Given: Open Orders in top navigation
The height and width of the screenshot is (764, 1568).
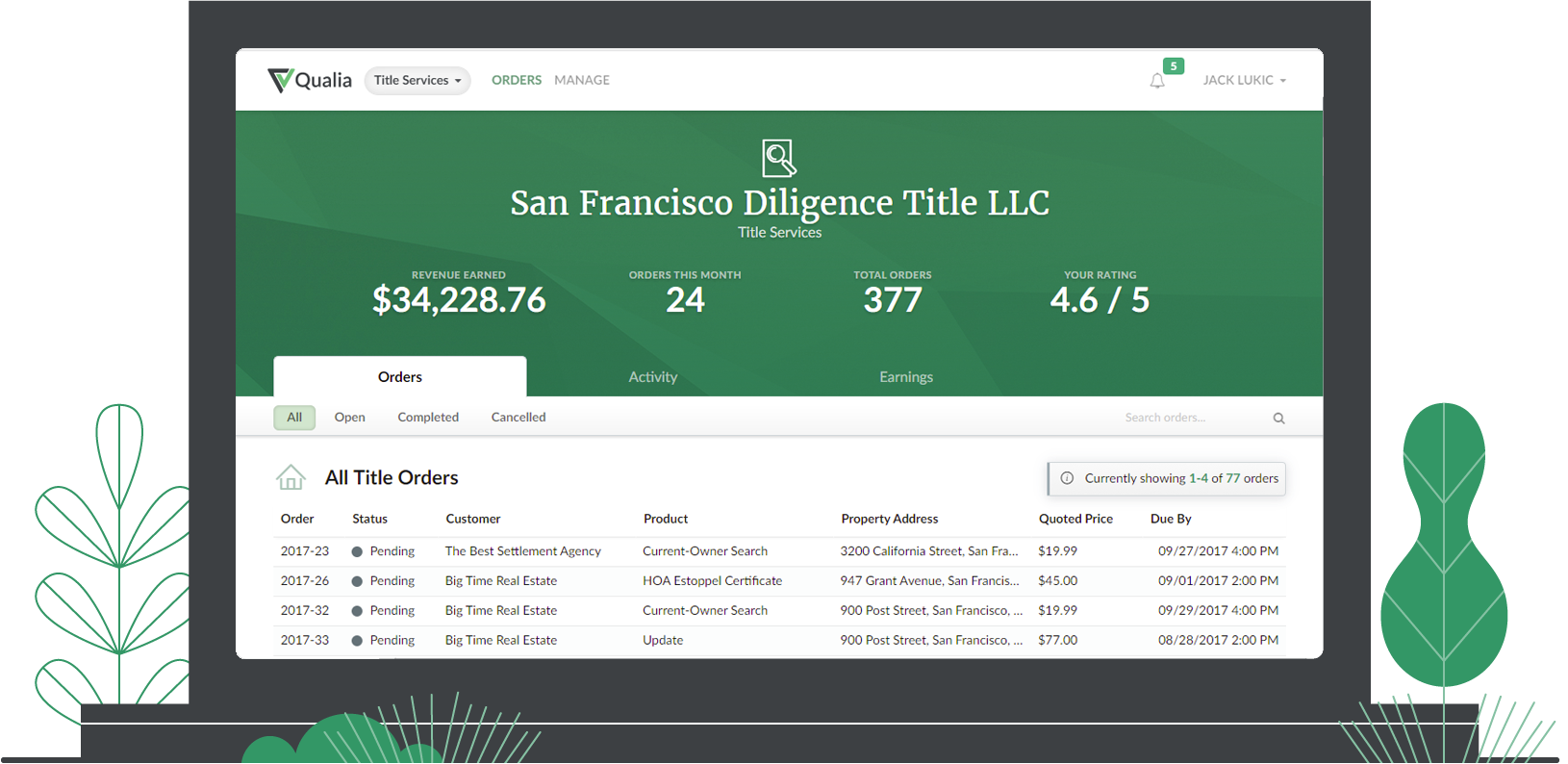Looking at the screenshot, I should 516,81.
